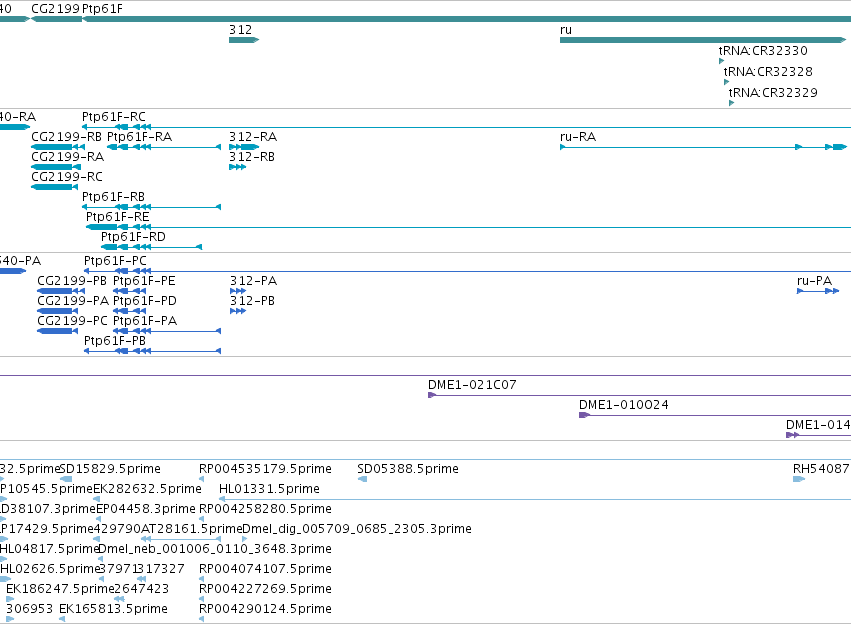851x624 pixels.
Task: Click the ru-PA protein label
Action: [x=815, y=281]
